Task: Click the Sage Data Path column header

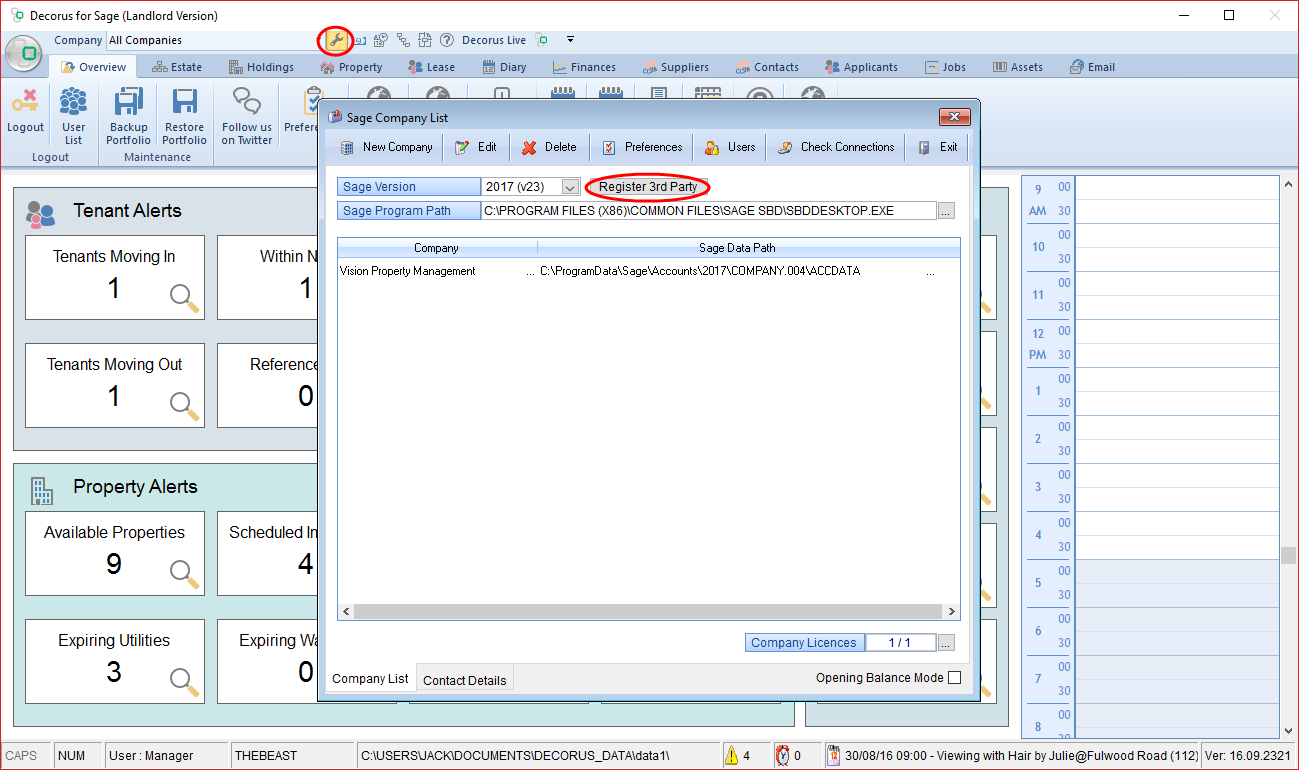Action: (737, 248)
